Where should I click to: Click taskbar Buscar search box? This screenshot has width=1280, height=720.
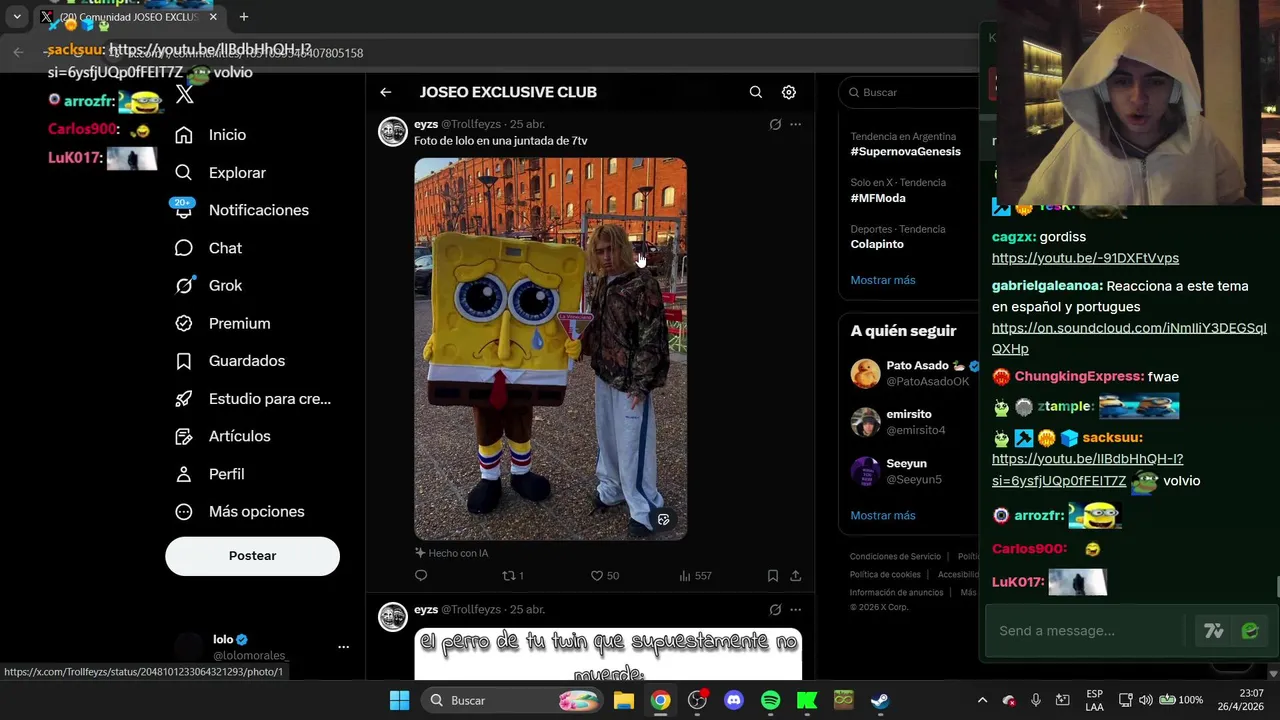pos(513,700)
